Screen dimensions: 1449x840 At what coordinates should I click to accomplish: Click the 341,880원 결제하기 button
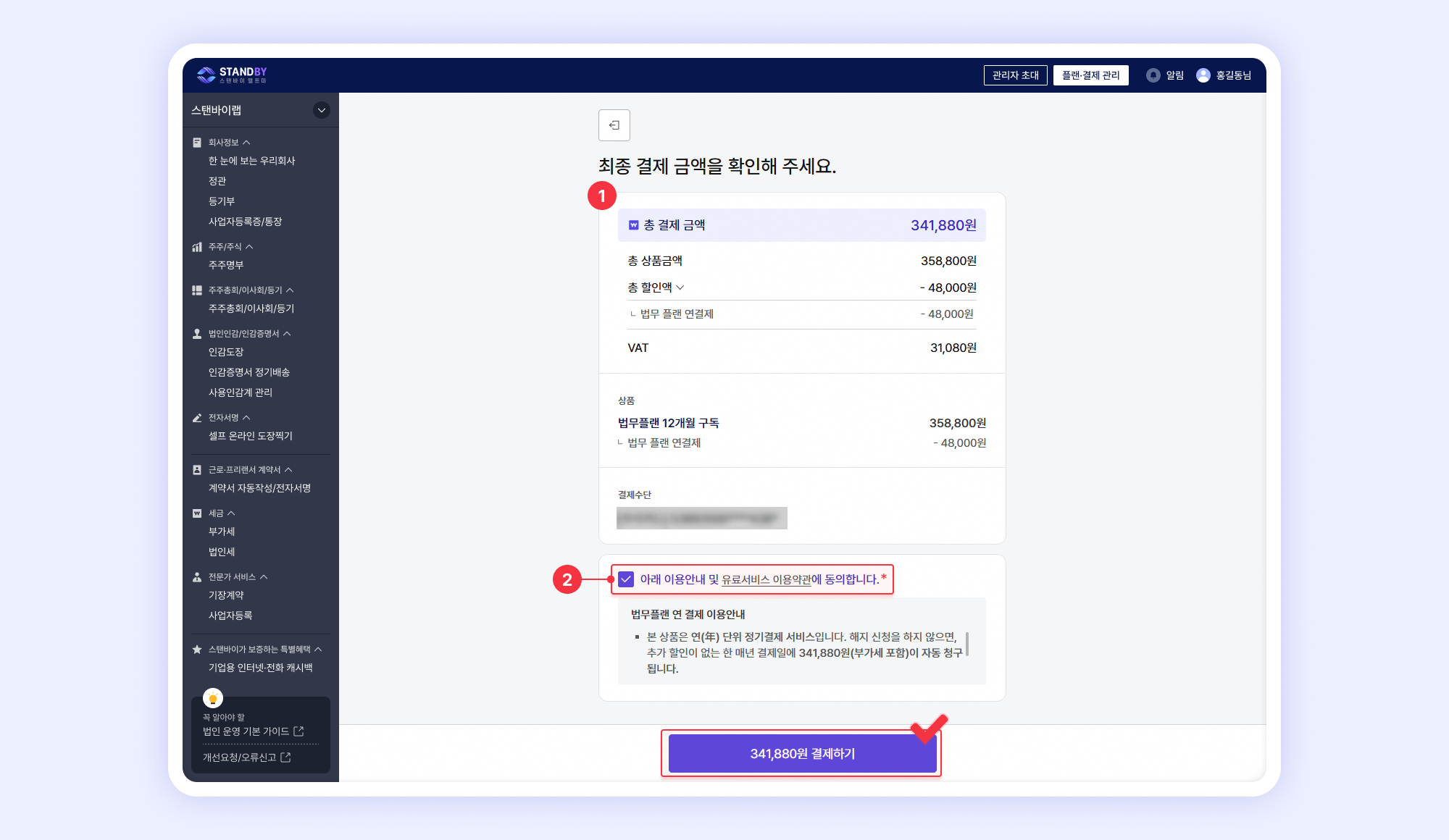click(802, 754)
